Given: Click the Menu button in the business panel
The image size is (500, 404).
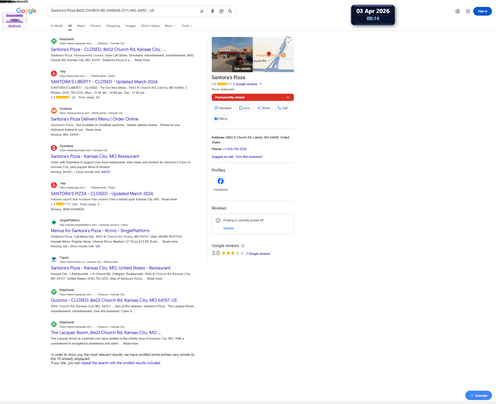Looking at the screenshot, I should (221, 119).
